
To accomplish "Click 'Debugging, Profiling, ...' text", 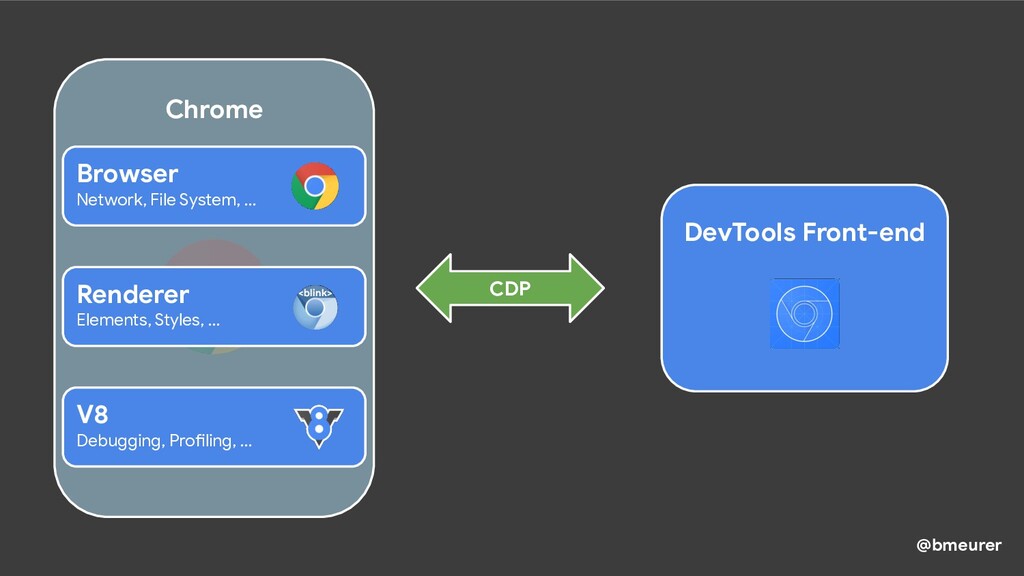I will [x=164, y=441].
